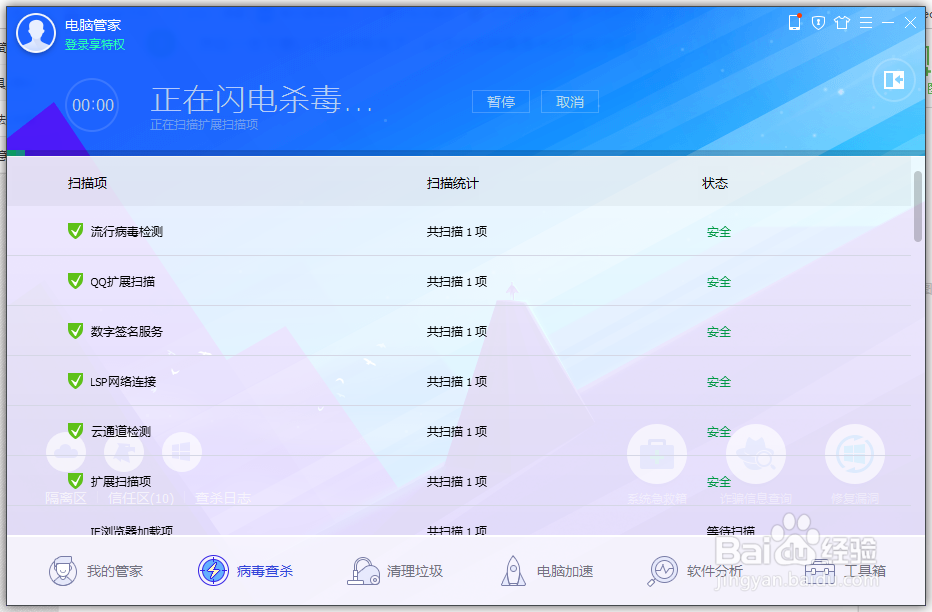
Task: Click the green shield beside 流行病毒检测
Action: (75, 231)
